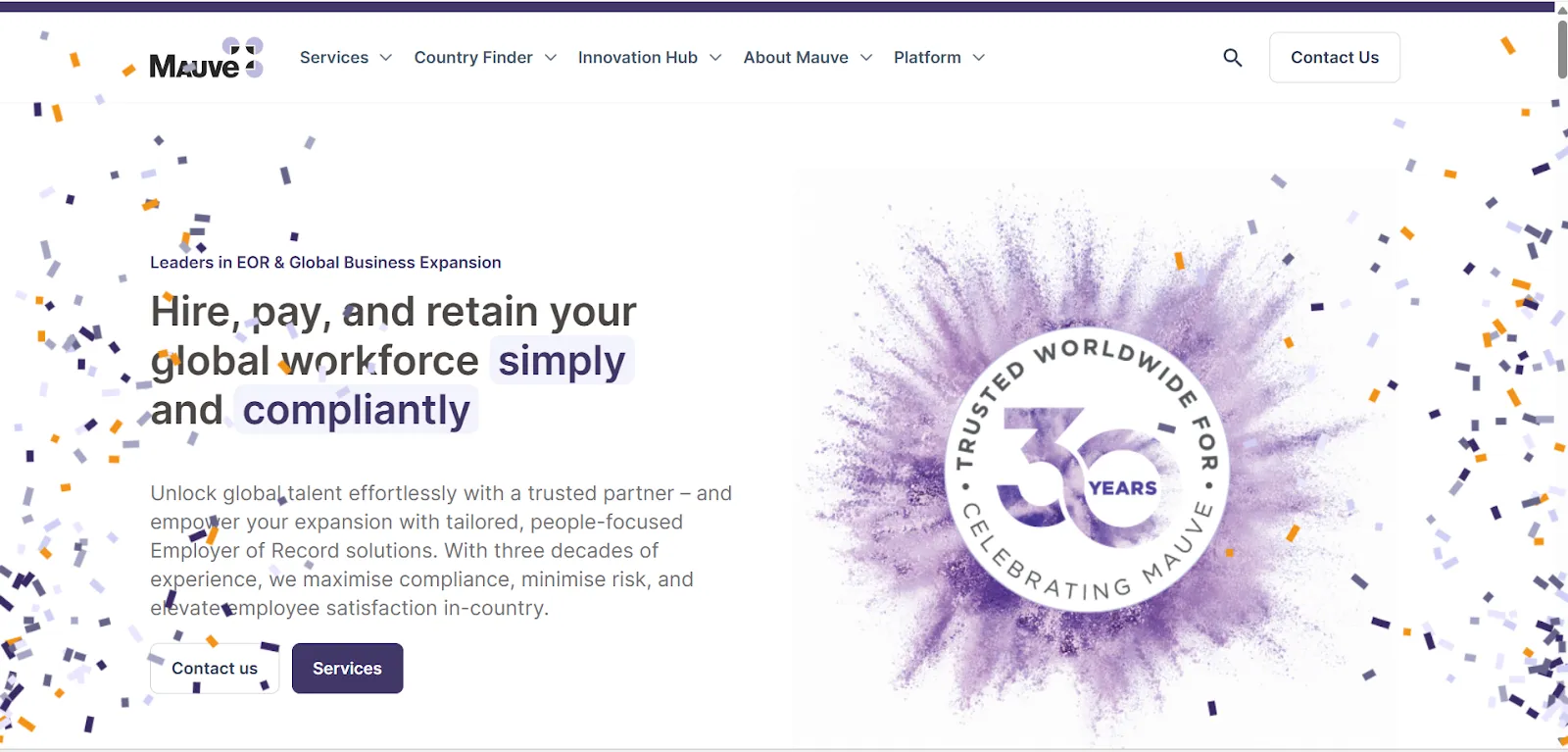Expand the About Mauve chevron
Viewport: 1568px width, 752px height.
pyautogui.click(x=866, y=58)
